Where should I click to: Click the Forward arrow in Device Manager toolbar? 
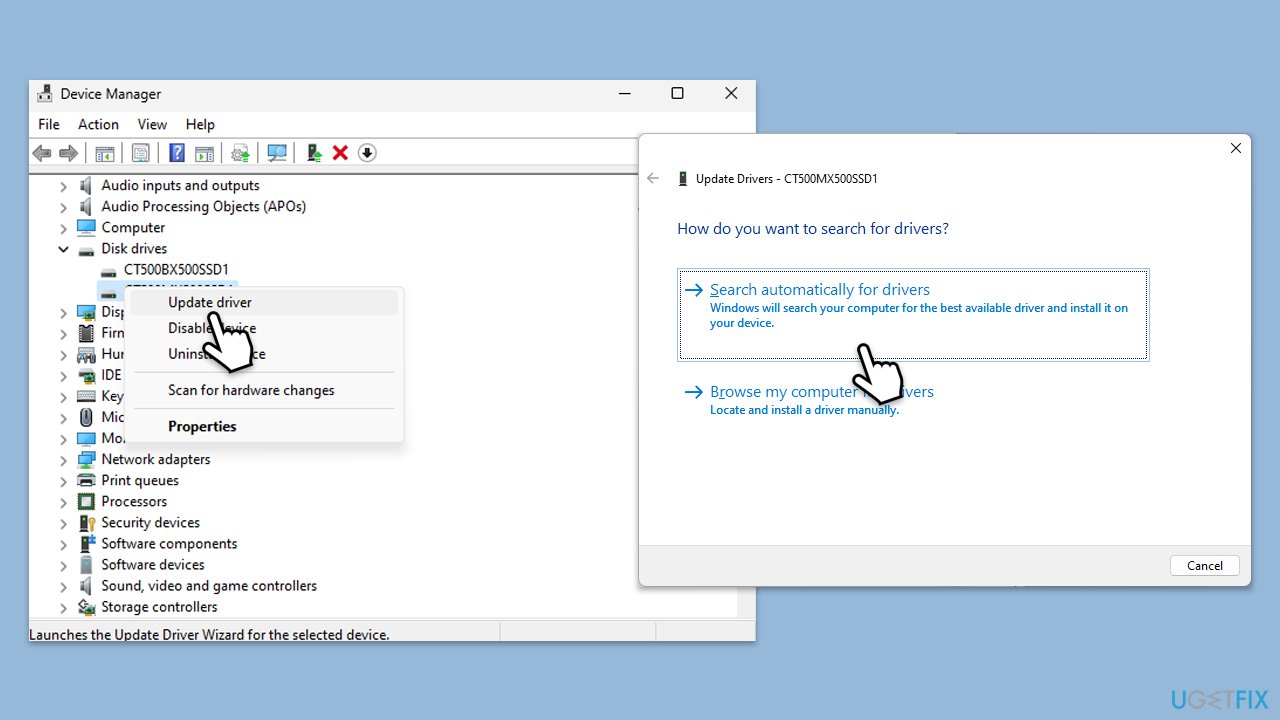[68, 153]
